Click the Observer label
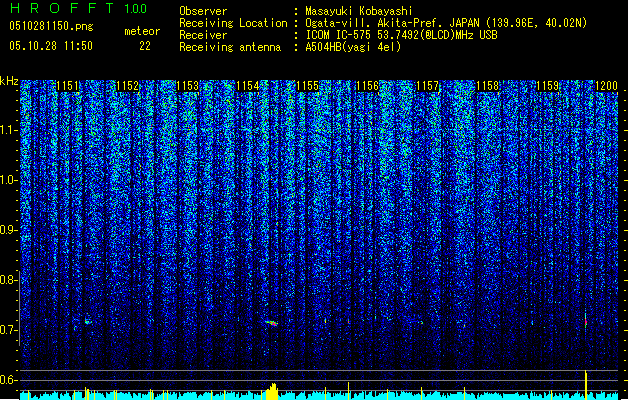Image resolution: width=629 pixels, height=400 pixels. point(203,11)
